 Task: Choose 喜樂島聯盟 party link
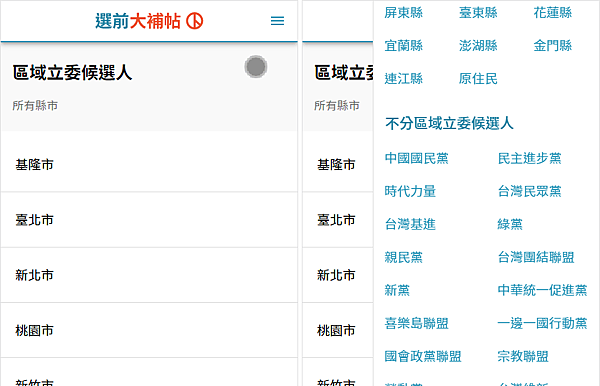[416, 323]
